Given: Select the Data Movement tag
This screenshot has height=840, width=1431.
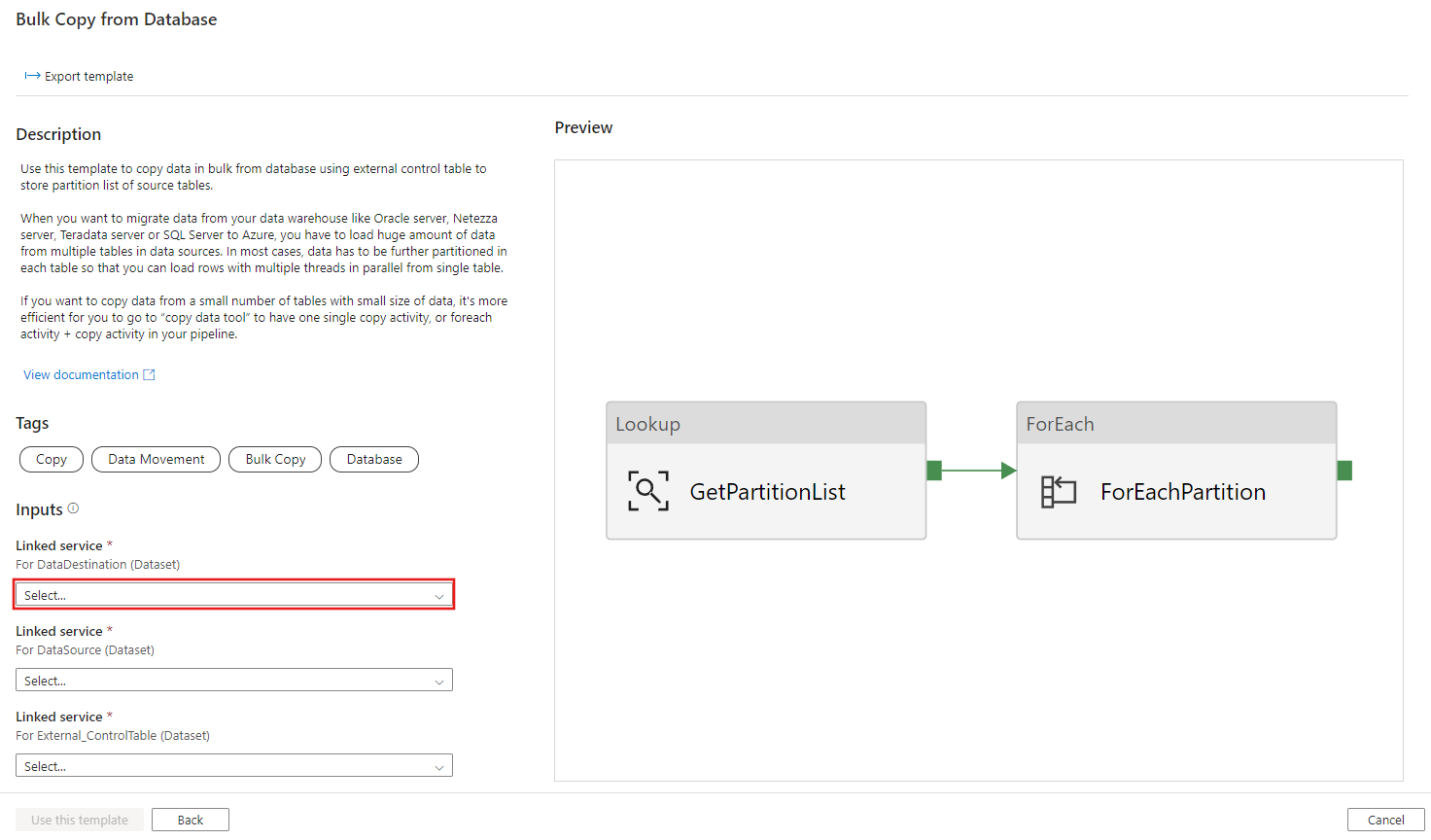Looking at the screenshot, I should pyautogui.click(x=156, y=459).
